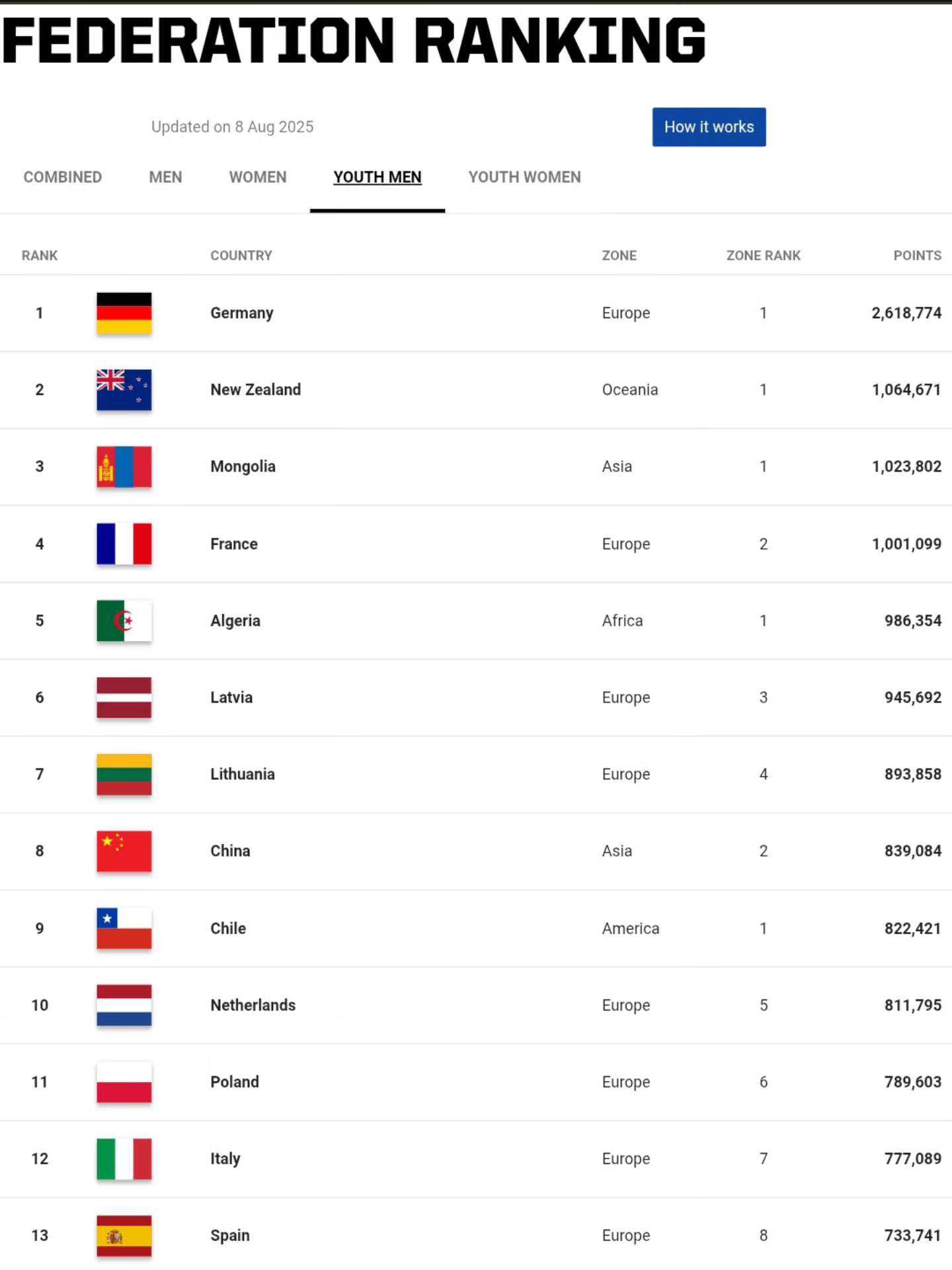Open the Women ranking tab
Screen dimensions: 952x1270
258,177
